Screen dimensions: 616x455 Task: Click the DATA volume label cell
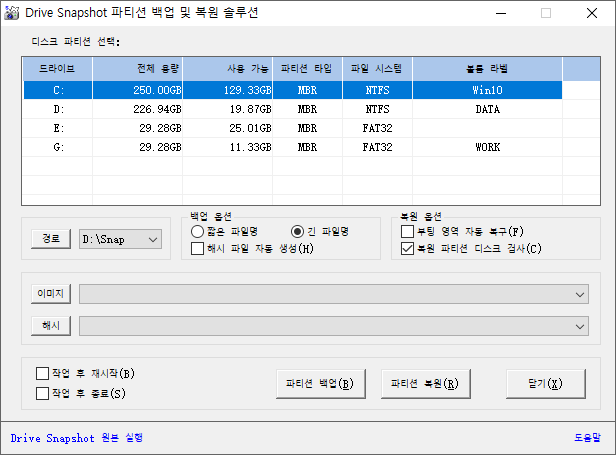488,109
